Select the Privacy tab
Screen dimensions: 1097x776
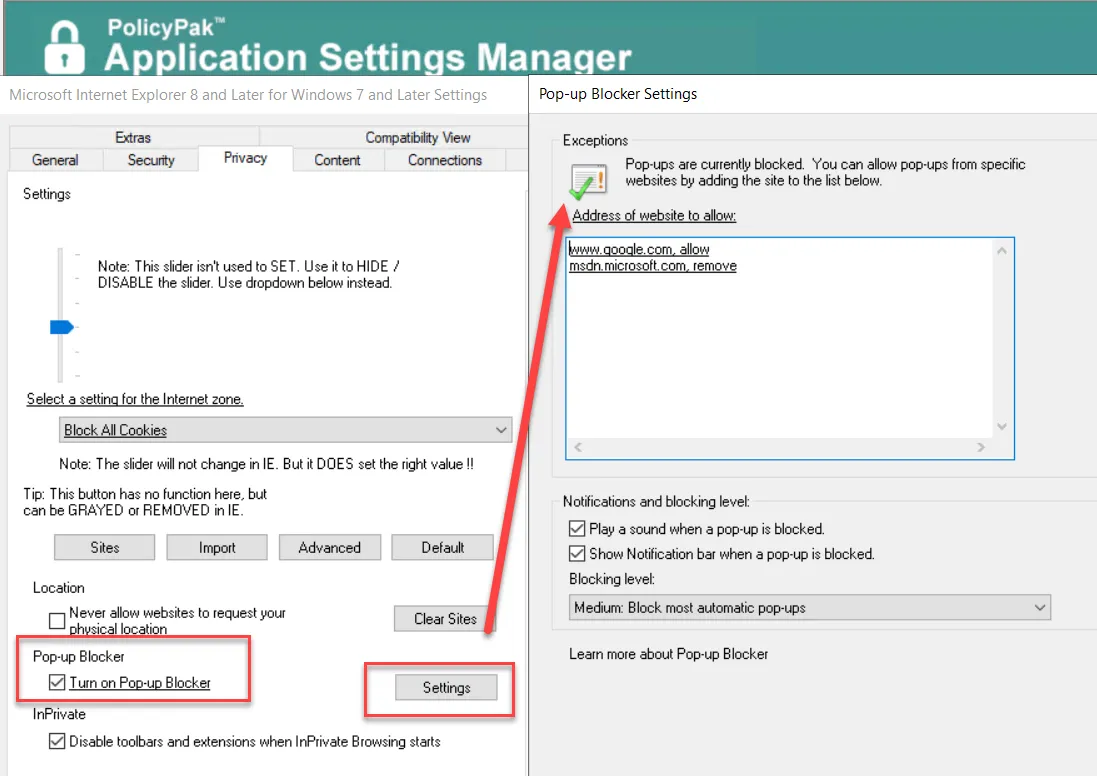click(x=246, y=158)
